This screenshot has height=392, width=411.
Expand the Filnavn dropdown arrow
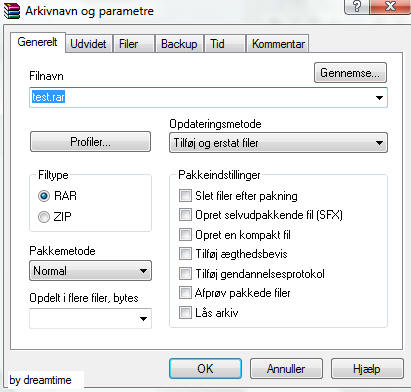click(x=379, y=98)
